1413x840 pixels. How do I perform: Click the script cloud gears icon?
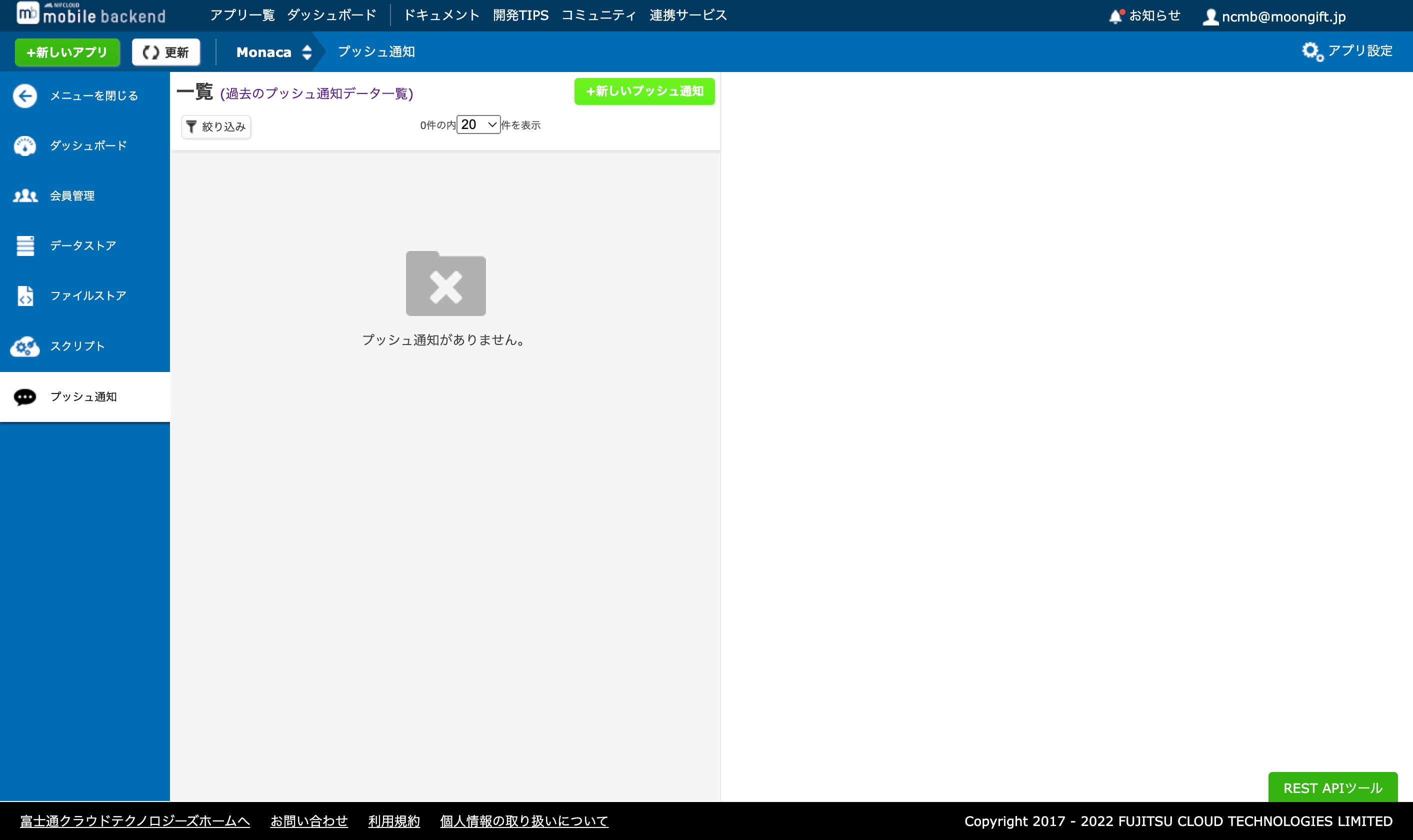point(25,346)
